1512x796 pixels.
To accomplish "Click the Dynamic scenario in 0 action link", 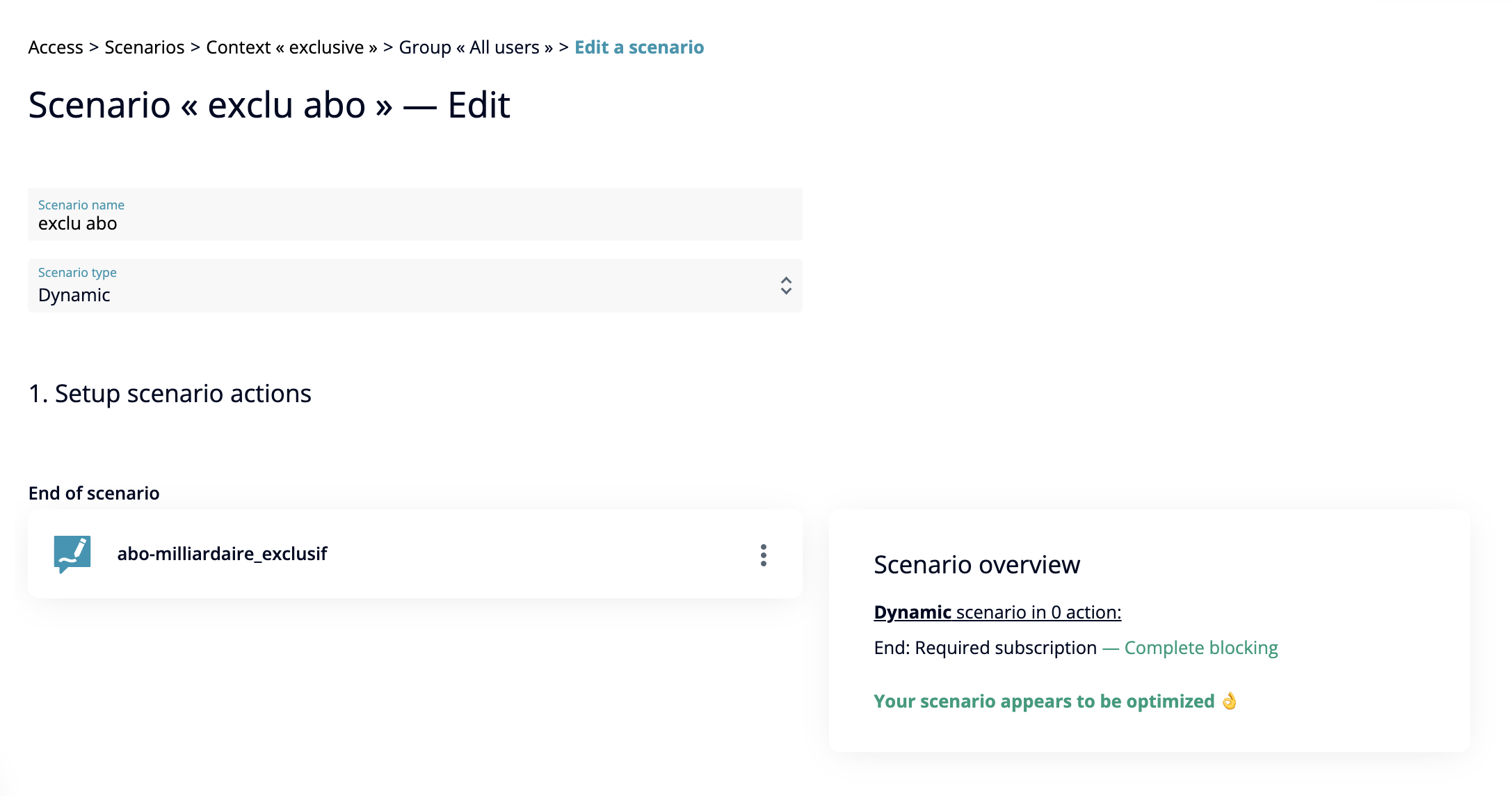I will [997, 612].
